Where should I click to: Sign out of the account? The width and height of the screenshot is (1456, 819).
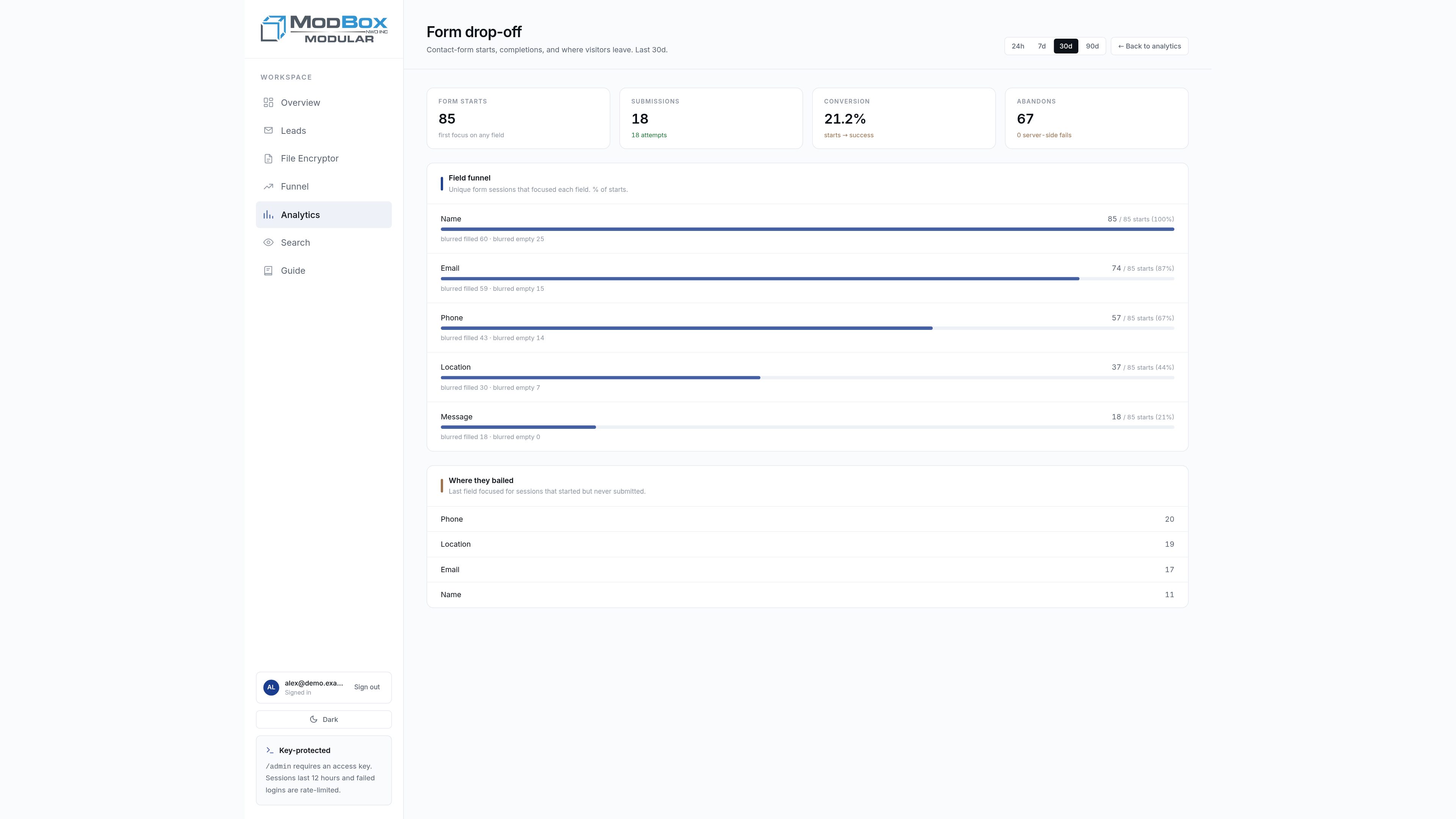click(367, 687)
